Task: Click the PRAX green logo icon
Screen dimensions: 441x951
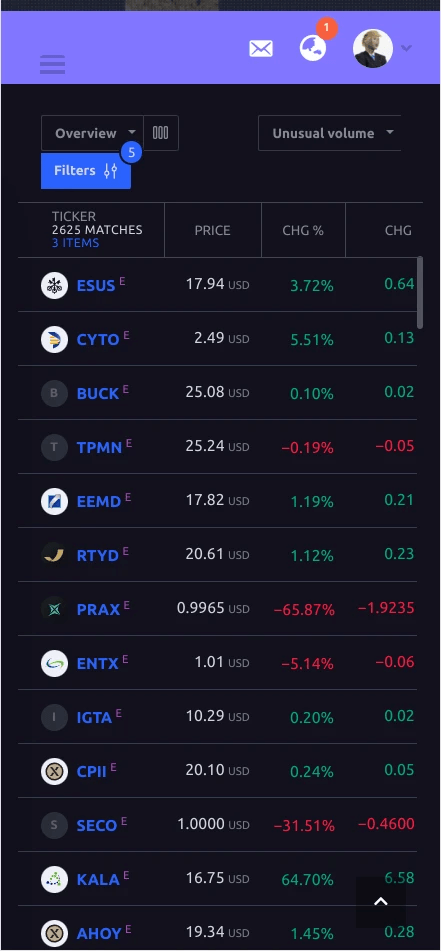Action: 54,610
